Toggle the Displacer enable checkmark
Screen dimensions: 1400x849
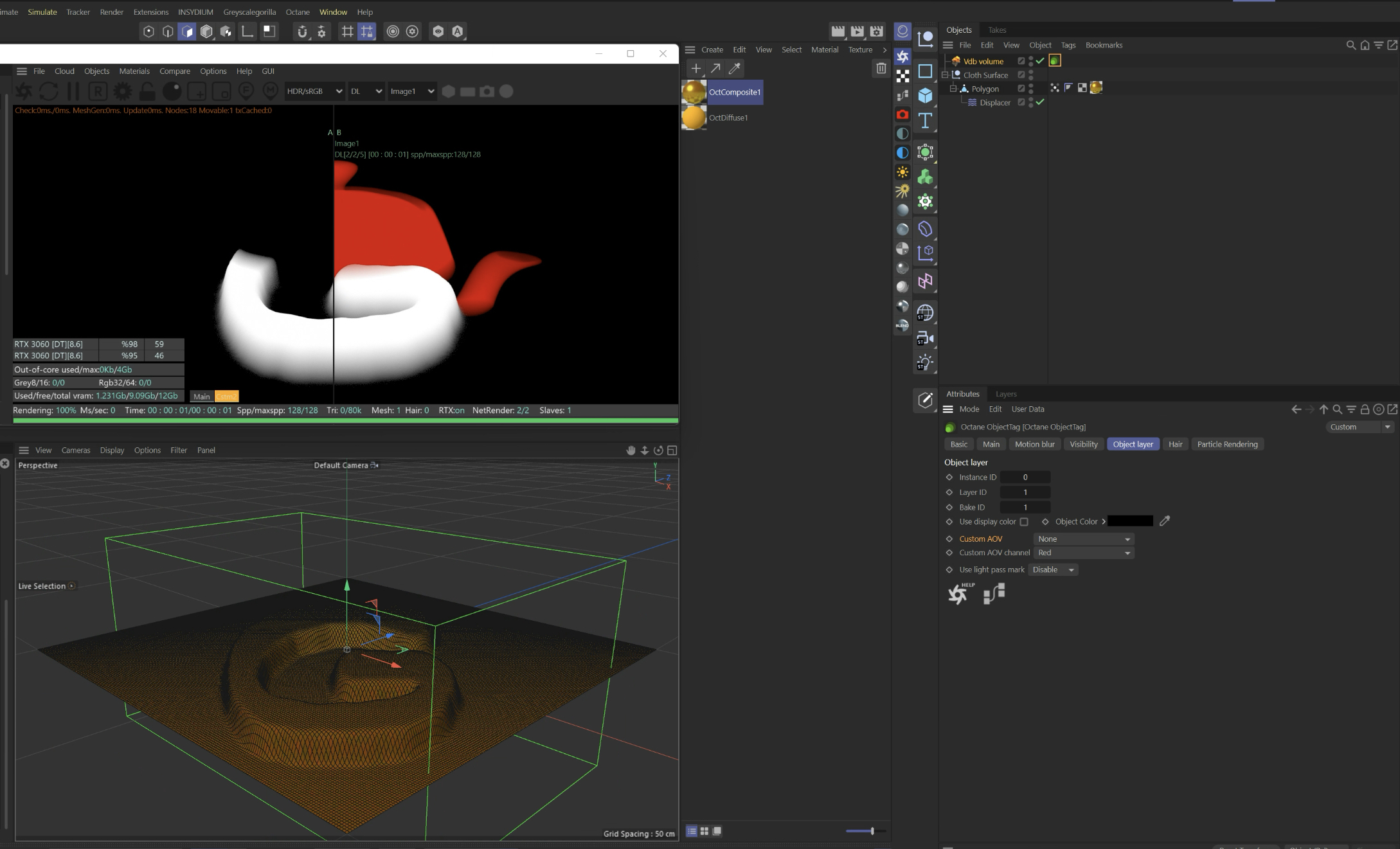tap(1040, 102)
